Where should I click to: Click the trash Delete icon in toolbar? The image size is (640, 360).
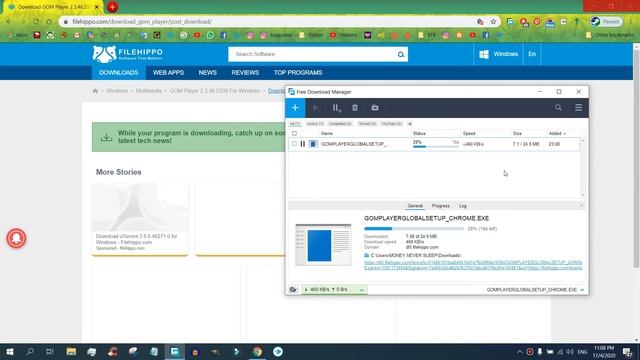[355, 108]
